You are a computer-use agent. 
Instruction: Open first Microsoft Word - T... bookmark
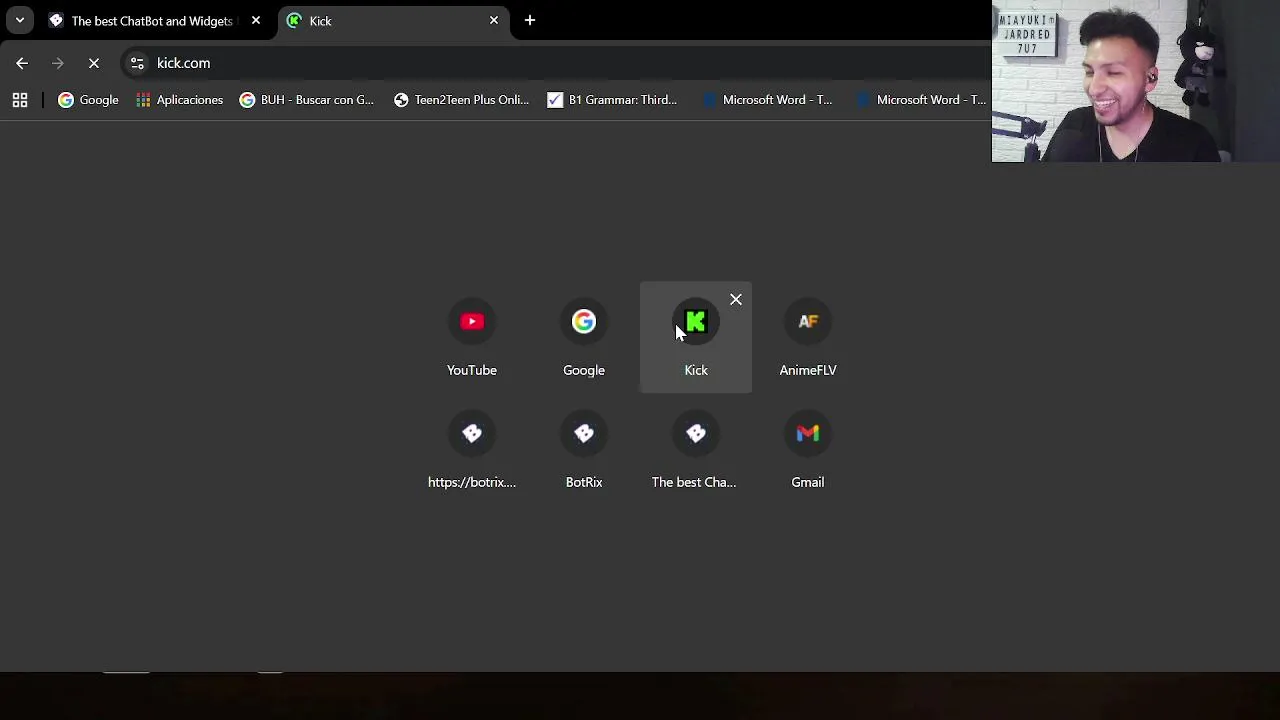(x=768, y=100)
